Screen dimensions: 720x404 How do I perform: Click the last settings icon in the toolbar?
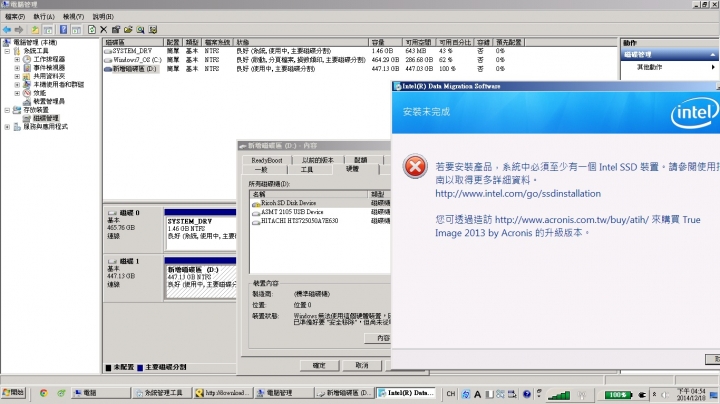(153, 30)
